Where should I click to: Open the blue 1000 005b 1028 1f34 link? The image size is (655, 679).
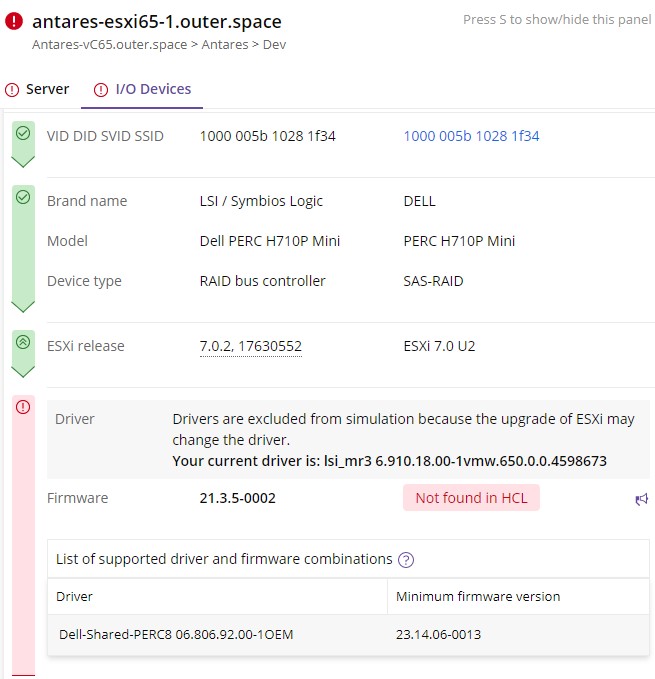click(x=471, y=136)
